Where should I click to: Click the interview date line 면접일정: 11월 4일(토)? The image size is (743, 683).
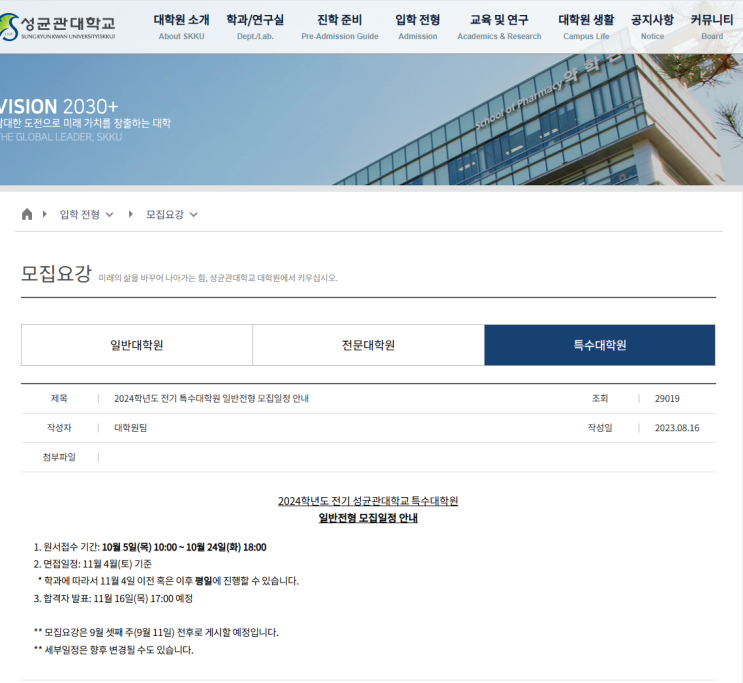pyautogui.click(x=92, y=564)
